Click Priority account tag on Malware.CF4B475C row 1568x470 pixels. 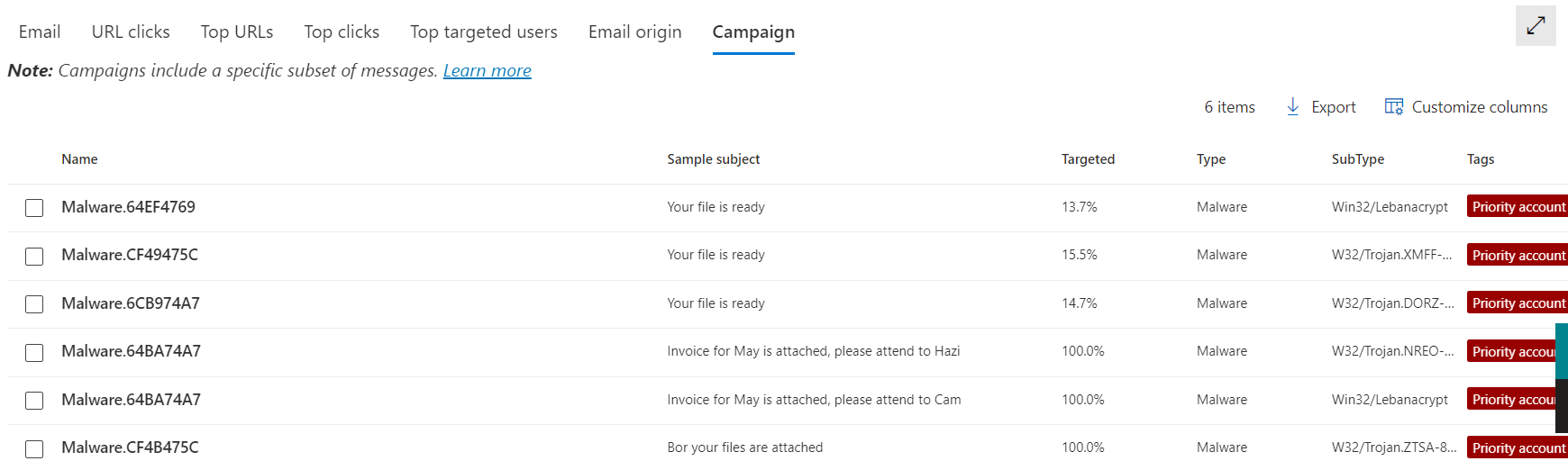pos(1518,447)
